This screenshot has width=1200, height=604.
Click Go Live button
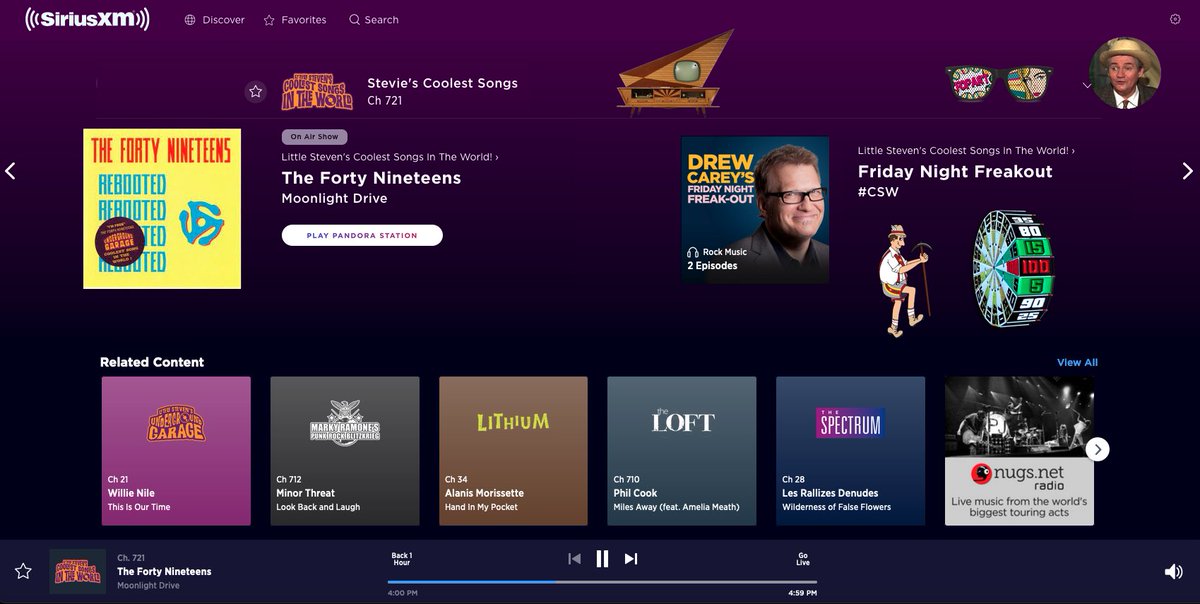pyautogui.click(x=803, y=559)
